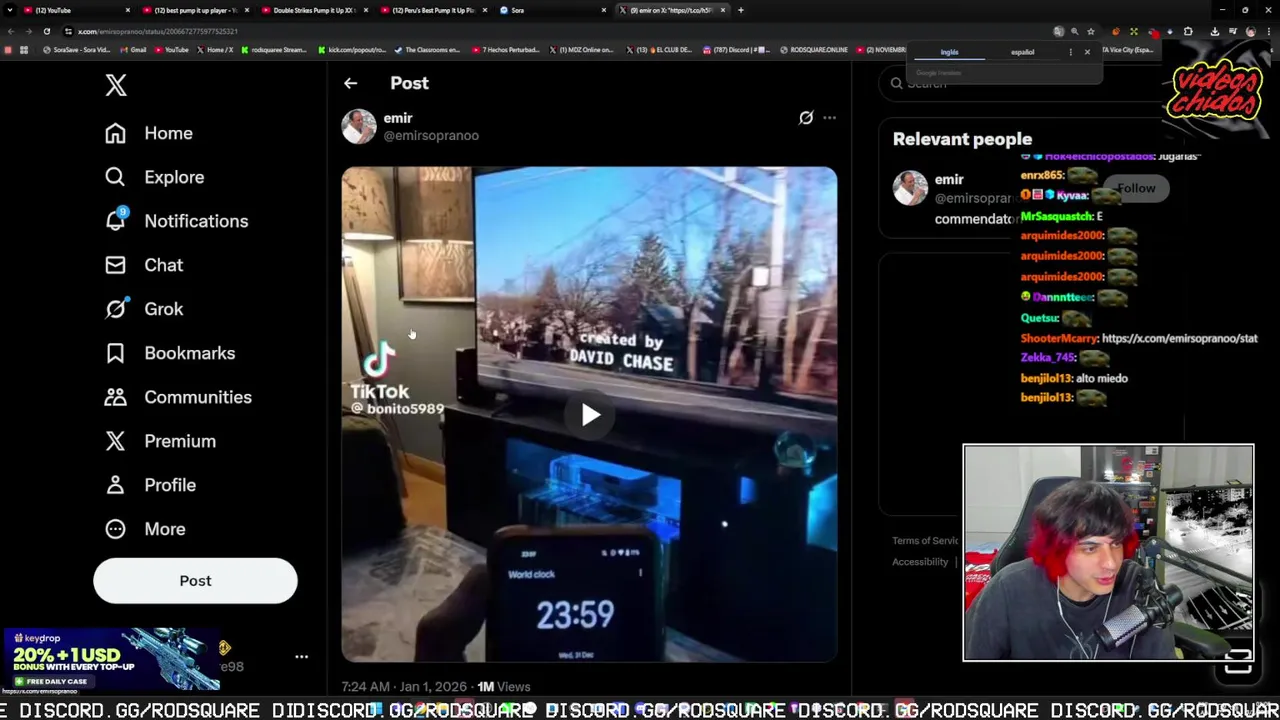The width and height of the screenshot is (1280, 720).
Task: Open the Terms of Service link
Action: click(926, 541)
